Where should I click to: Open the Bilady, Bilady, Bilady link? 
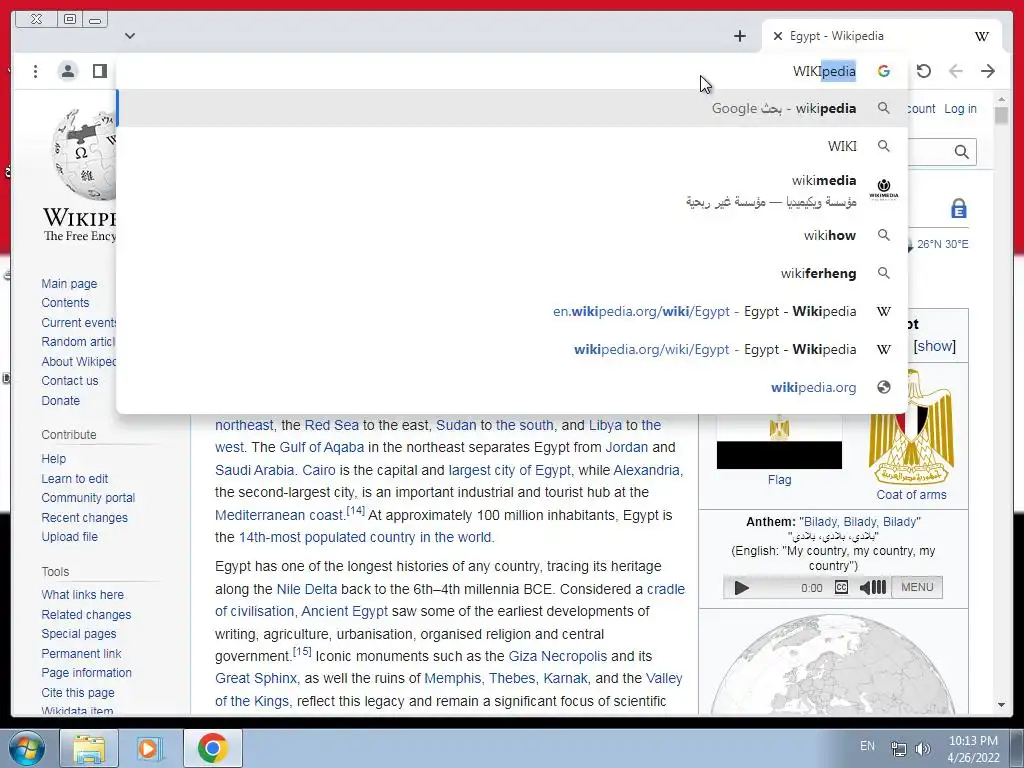tap(860, 522)
